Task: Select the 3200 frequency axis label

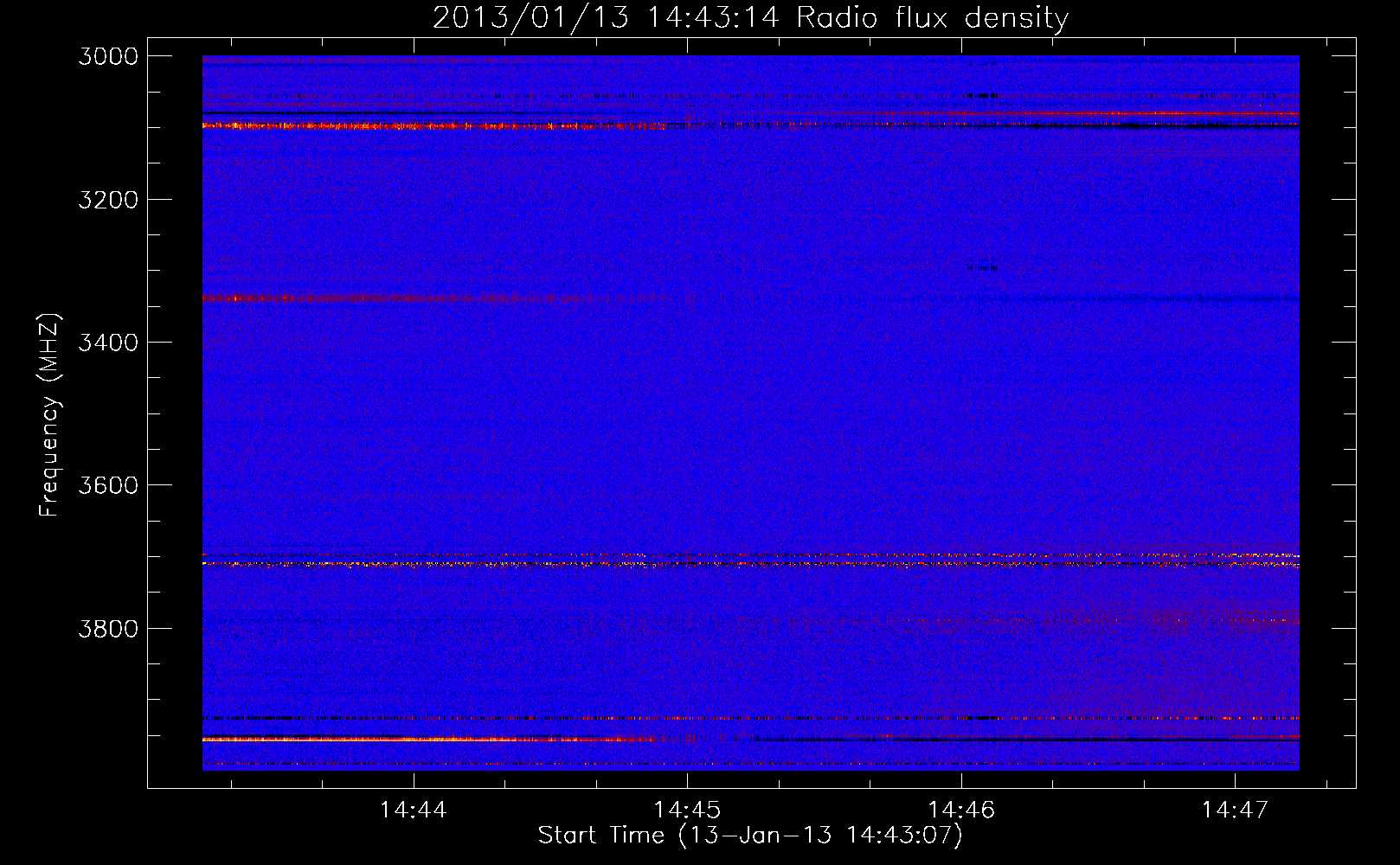Action: click(108, 200)
